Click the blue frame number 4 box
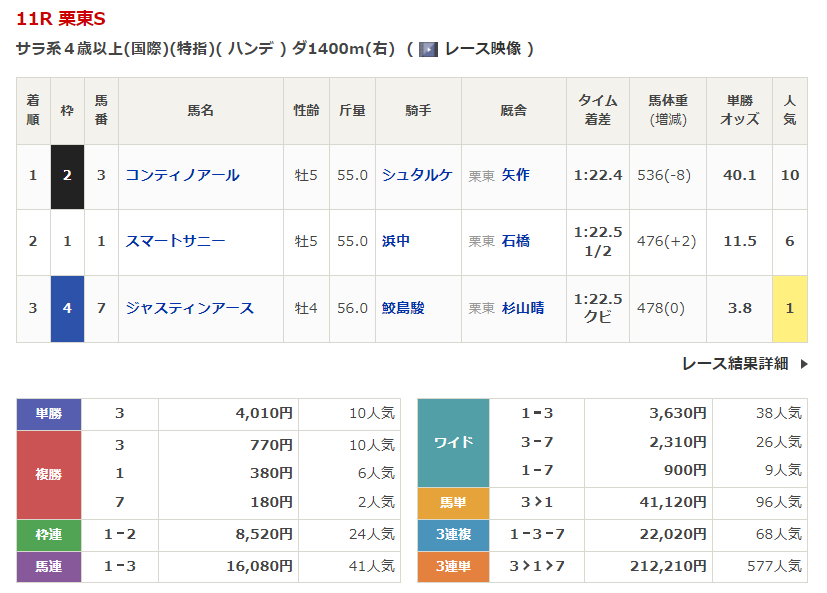827x593 pixels. click(x=67, y=308)
